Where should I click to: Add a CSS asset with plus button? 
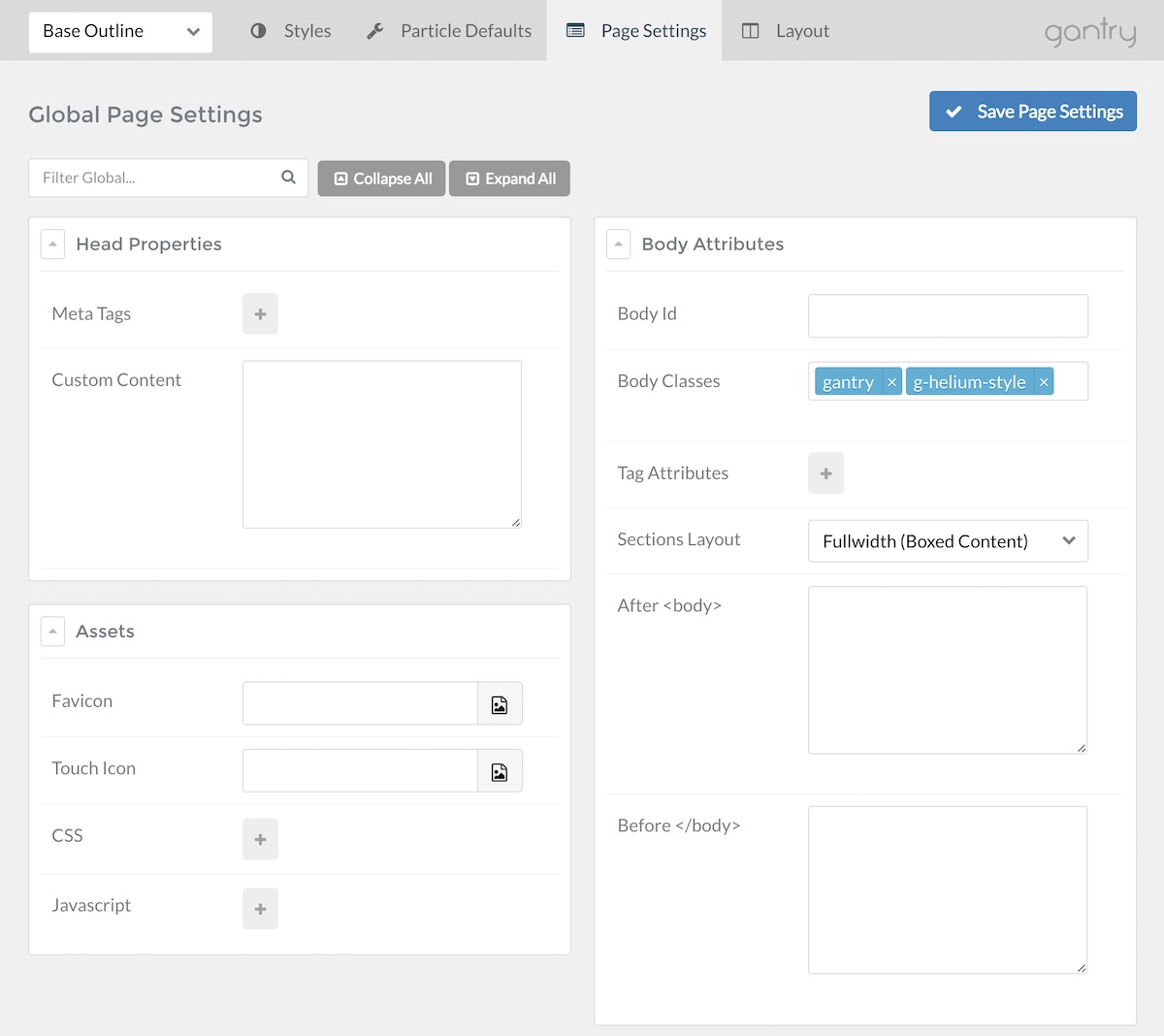coord(260,839)
